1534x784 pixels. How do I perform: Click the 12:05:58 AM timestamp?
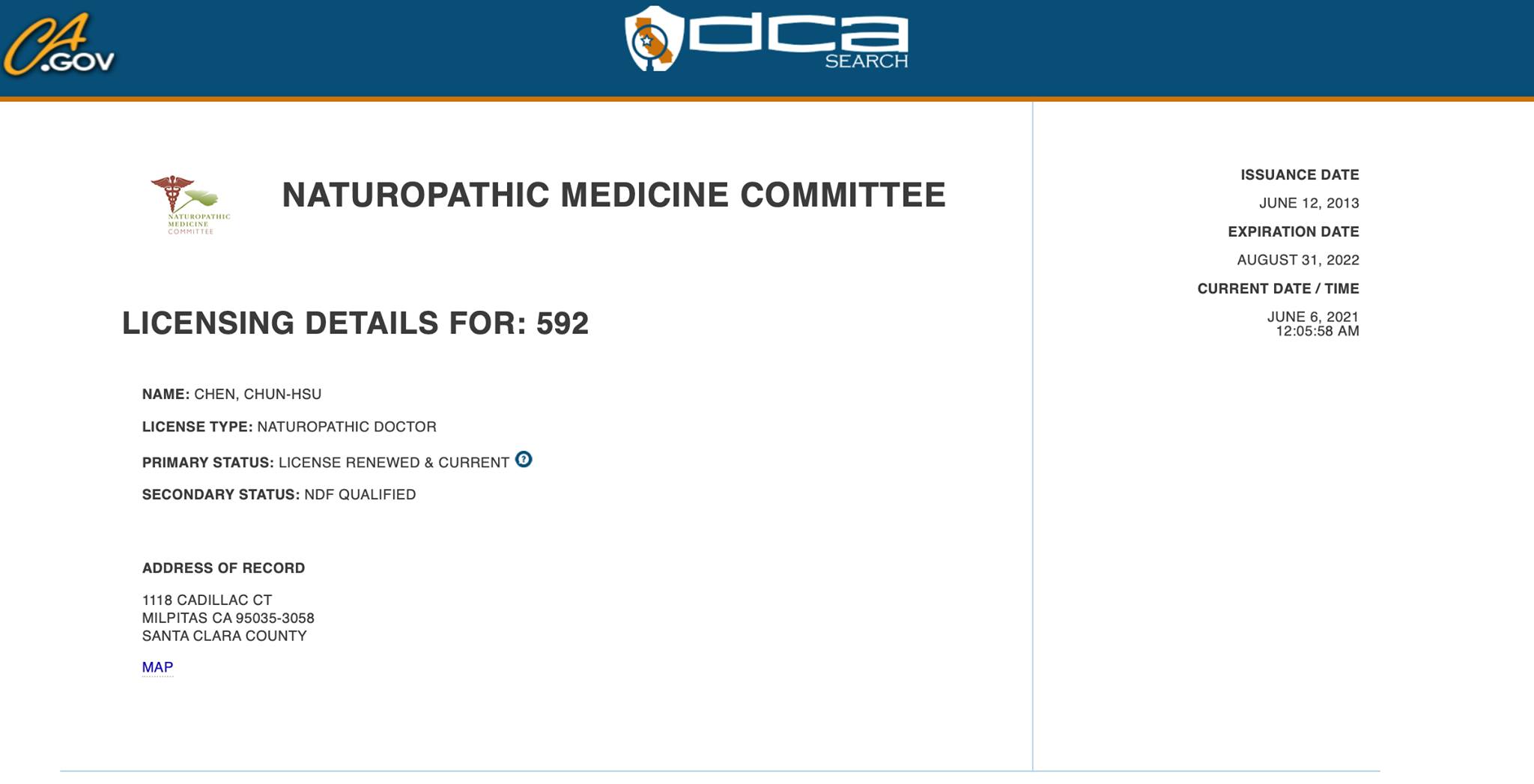1317,332
